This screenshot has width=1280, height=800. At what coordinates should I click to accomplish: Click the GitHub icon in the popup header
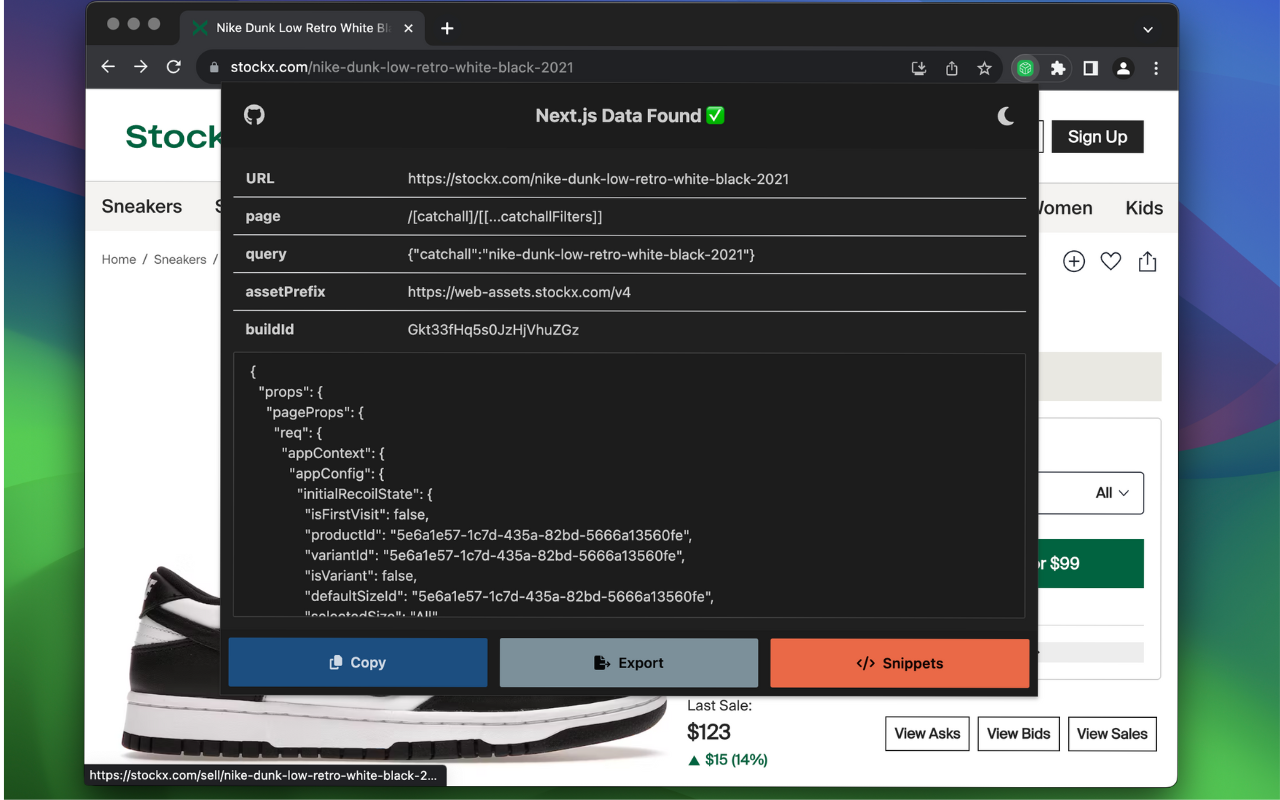254,115
